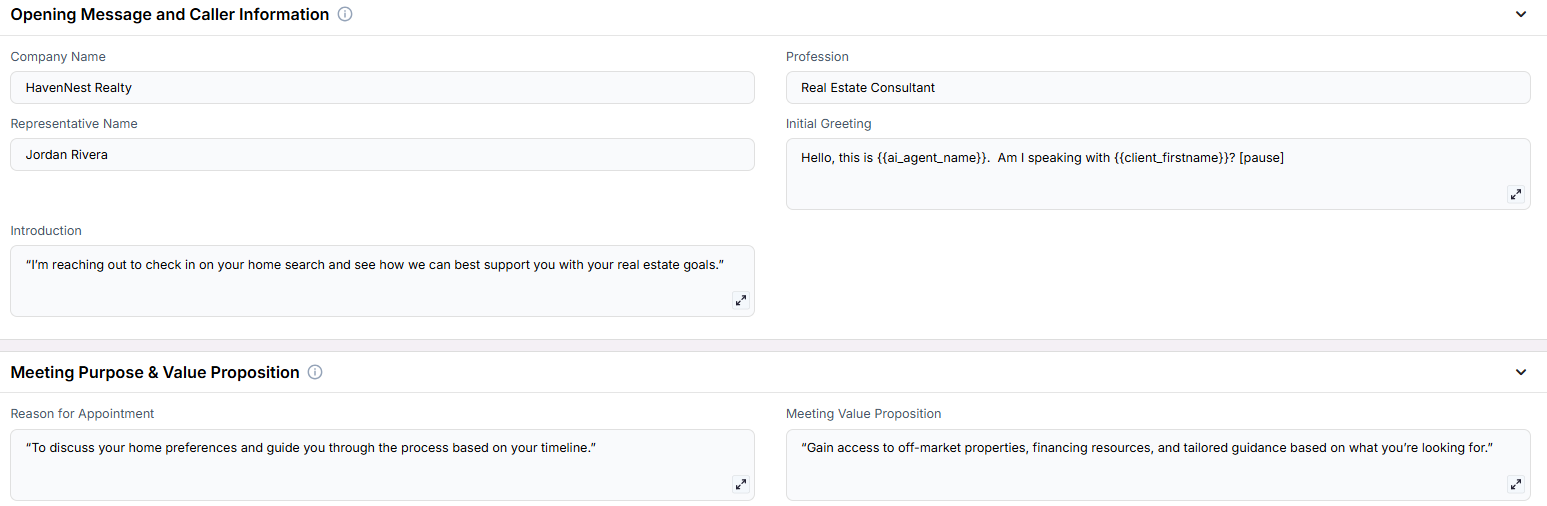Collapse Opening Message and Caller Information section
1547x506 pixels.
pyautogui.click(x=1521, y=15)
